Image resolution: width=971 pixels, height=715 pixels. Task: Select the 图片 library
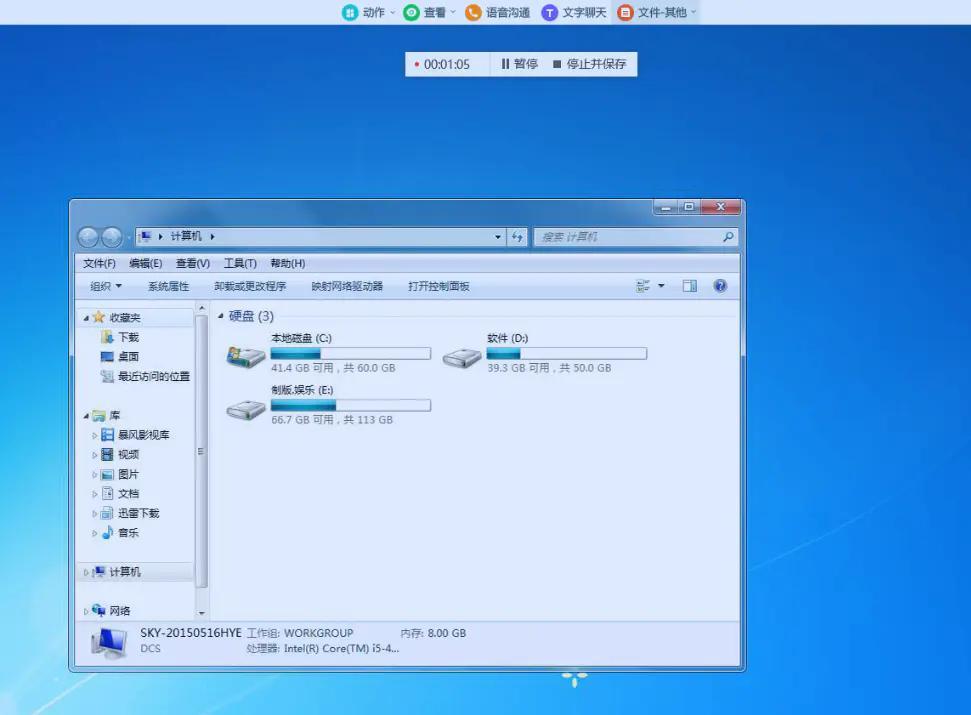[128, 474]
